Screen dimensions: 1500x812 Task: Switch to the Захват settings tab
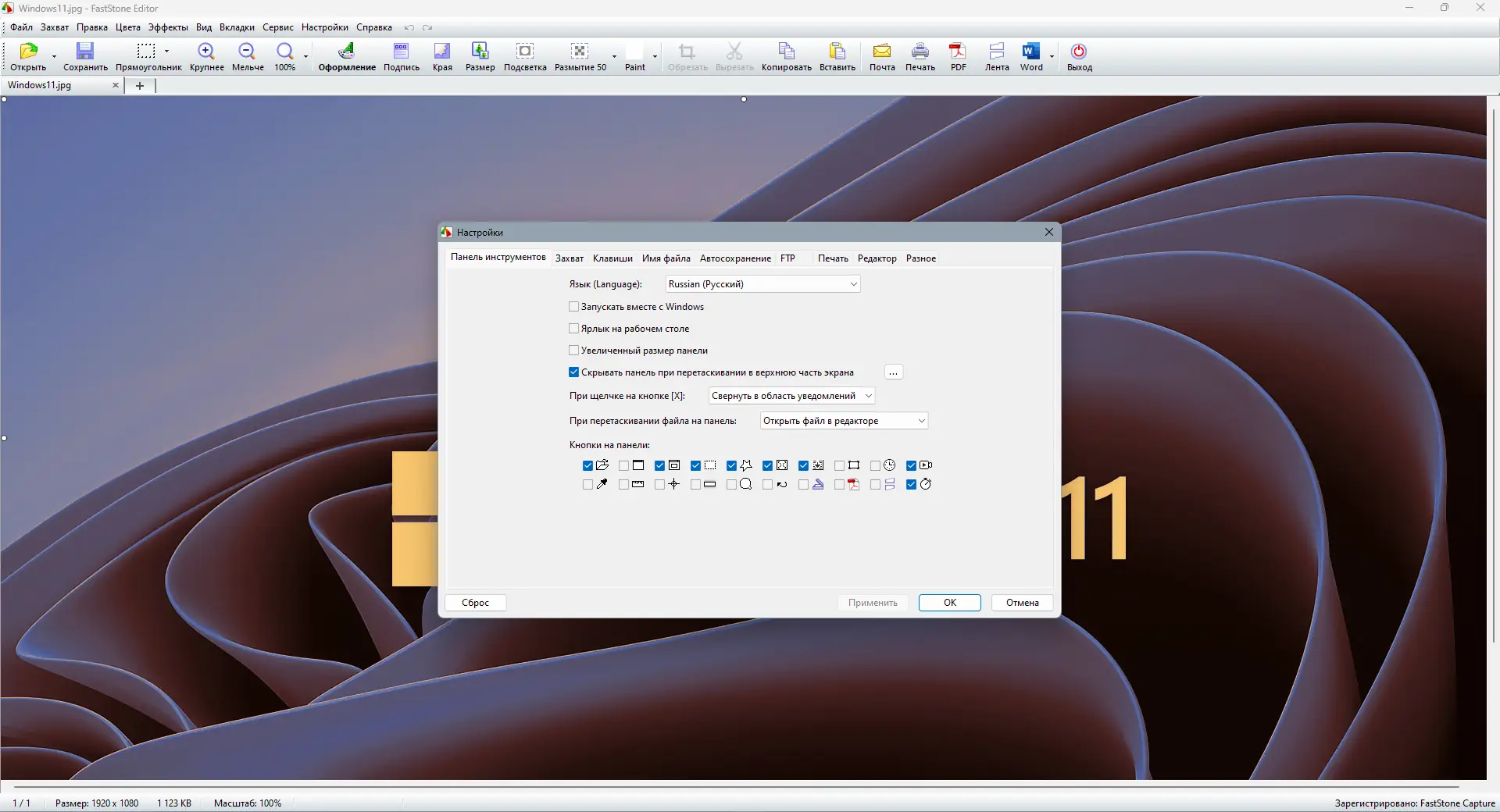570,258
